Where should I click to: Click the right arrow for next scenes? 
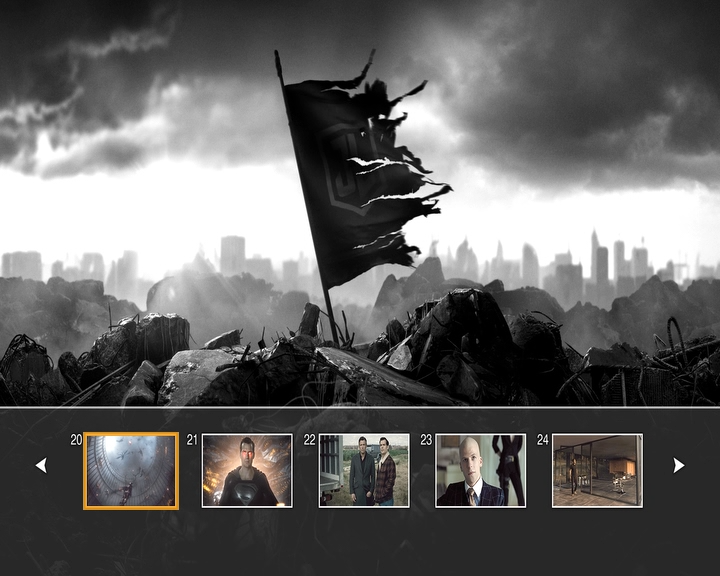[x=679, y=465]
